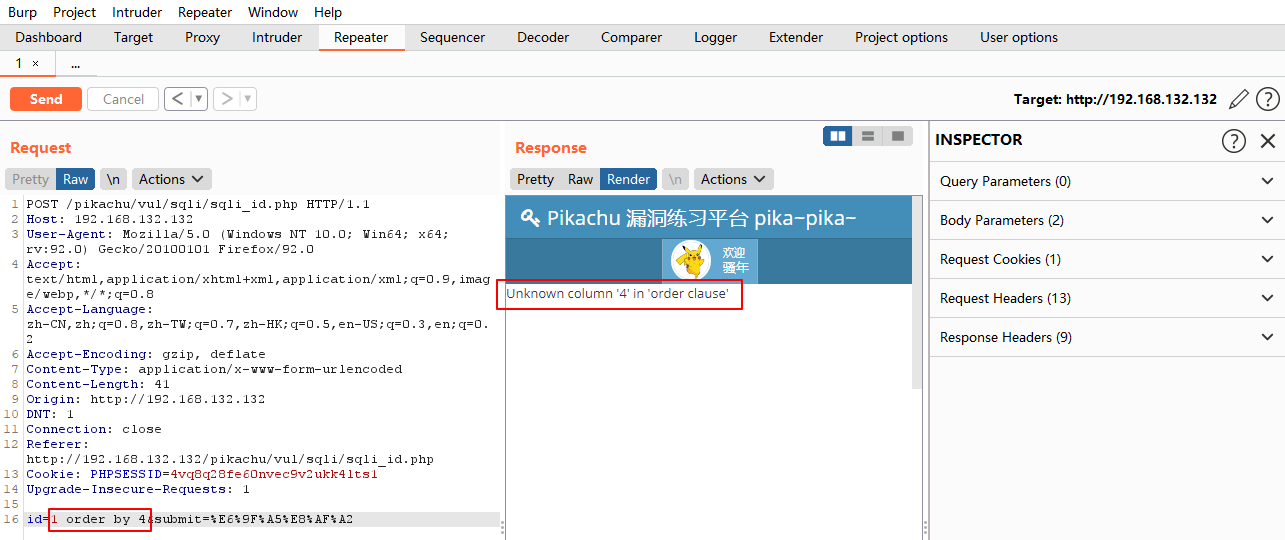Click the Response panel vertical scrollbar
1285x540 pixels.
(918, 290)
